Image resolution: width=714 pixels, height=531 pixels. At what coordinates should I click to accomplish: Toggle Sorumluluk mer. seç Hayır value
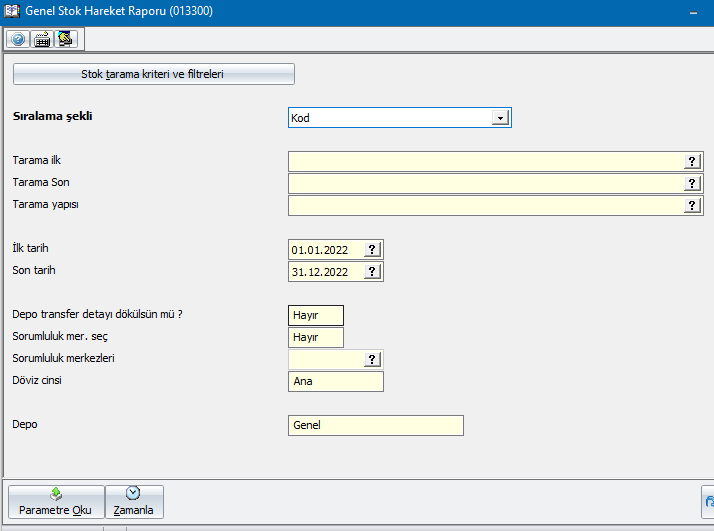(x=315, y=337)
